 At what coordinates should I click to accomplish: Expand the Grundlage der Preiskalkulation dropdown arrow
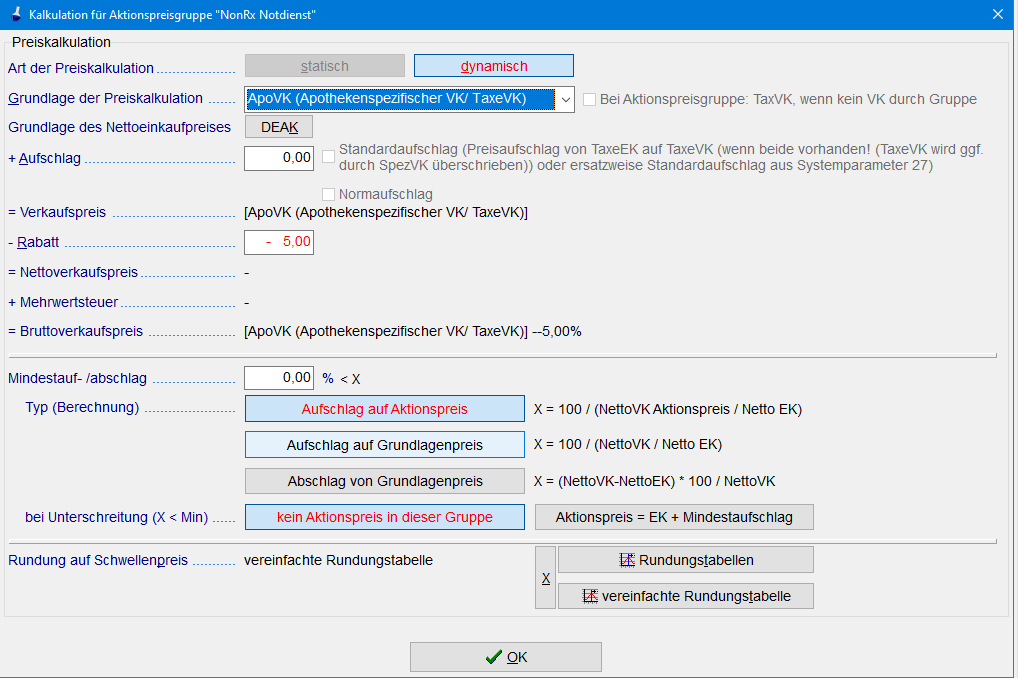(565, 99)
